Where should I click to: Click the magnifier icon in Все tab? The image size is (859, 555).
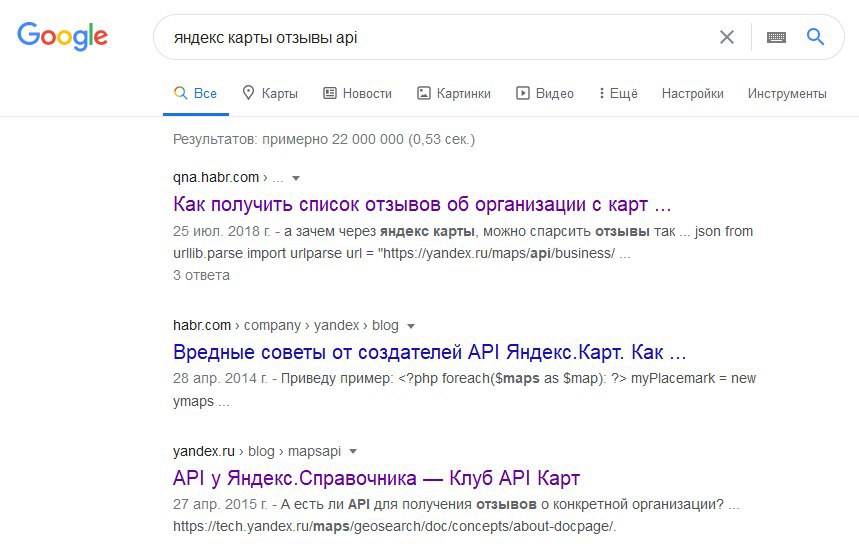tap(180, 93)
